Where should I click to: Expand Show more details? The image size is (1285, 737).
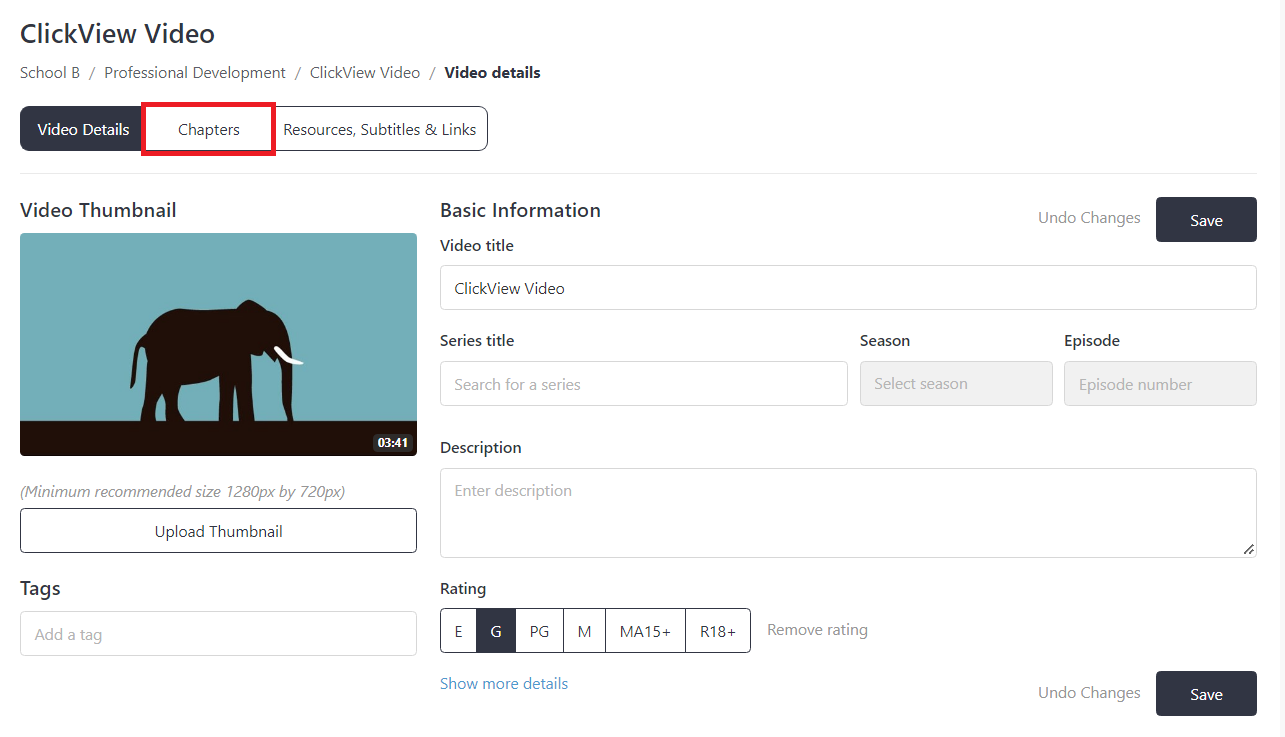point(504,684)
